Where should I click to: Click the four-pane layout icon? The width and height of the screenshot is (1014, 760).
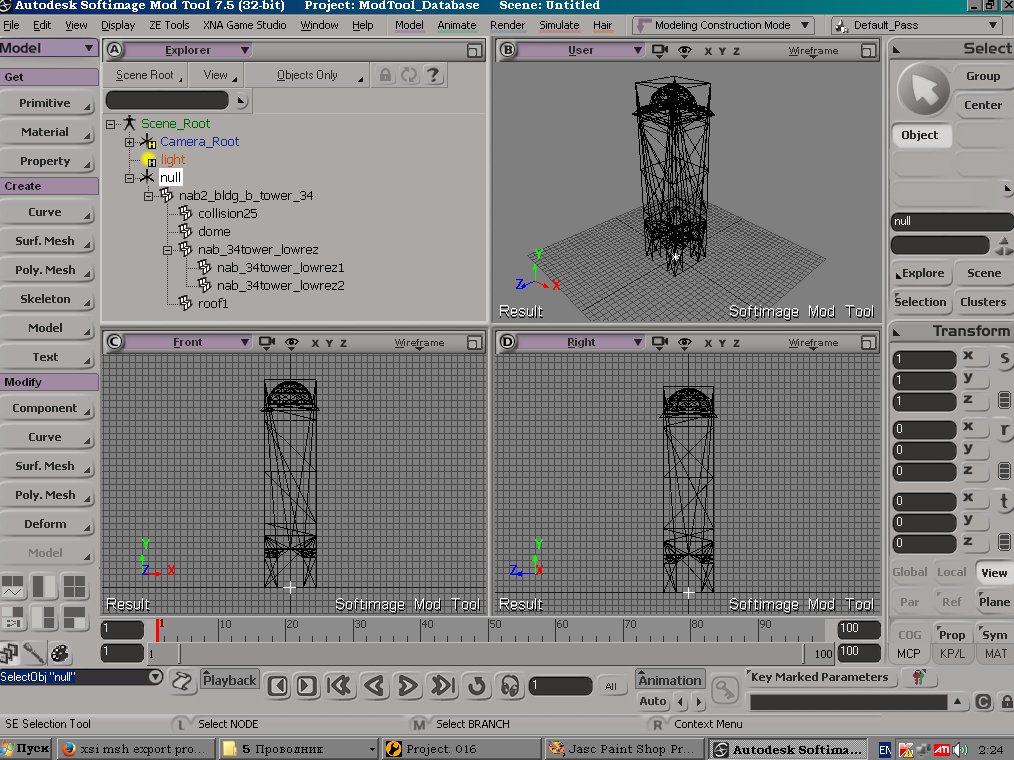[x=74, y=587]
